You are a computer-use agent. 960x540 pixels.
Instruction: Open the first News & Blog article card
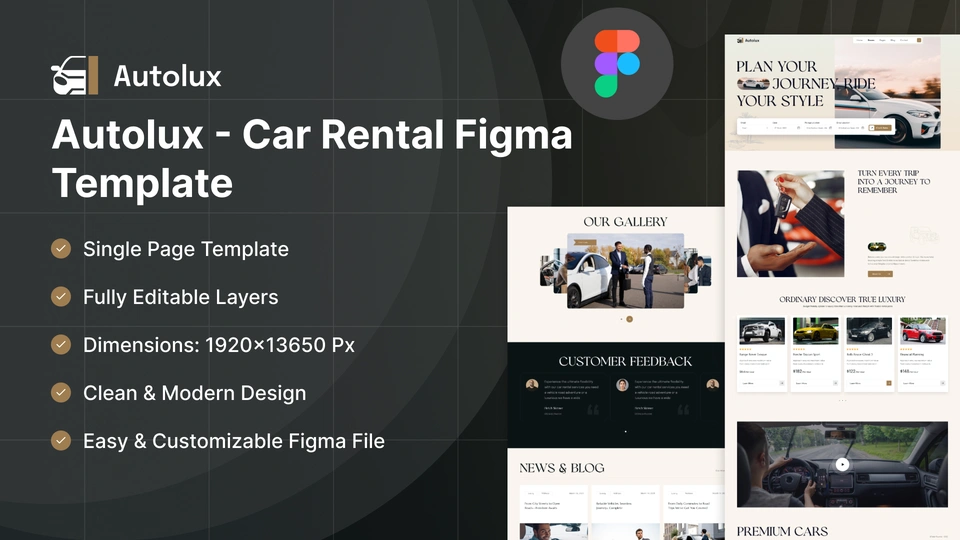(553, 512)
